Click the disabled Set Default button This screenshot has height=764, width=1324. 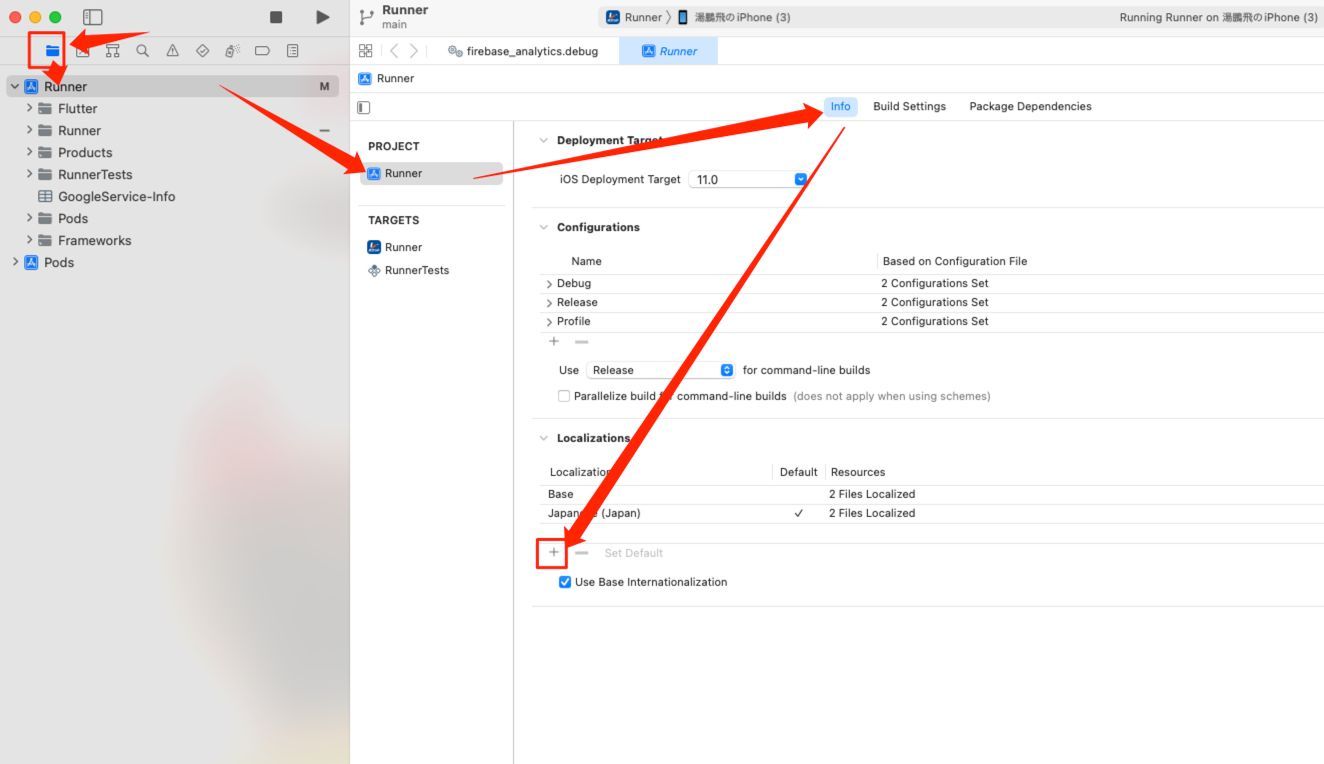633,553
